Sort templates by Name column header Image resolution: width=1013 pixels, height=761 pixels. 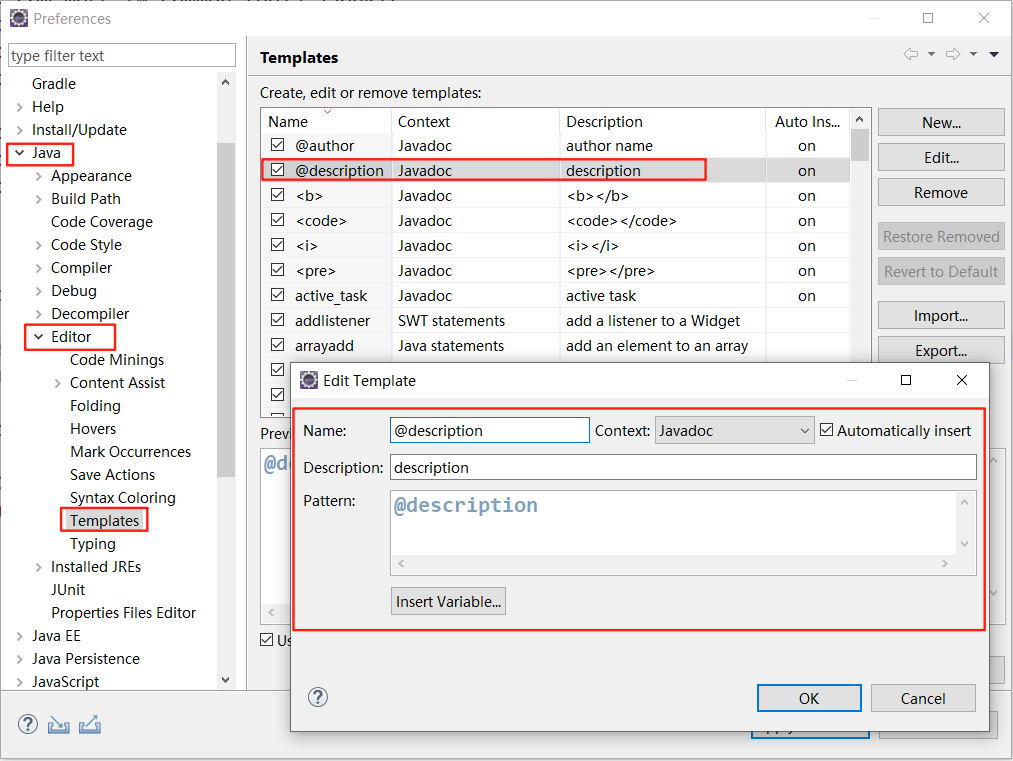tap(326, 121)
